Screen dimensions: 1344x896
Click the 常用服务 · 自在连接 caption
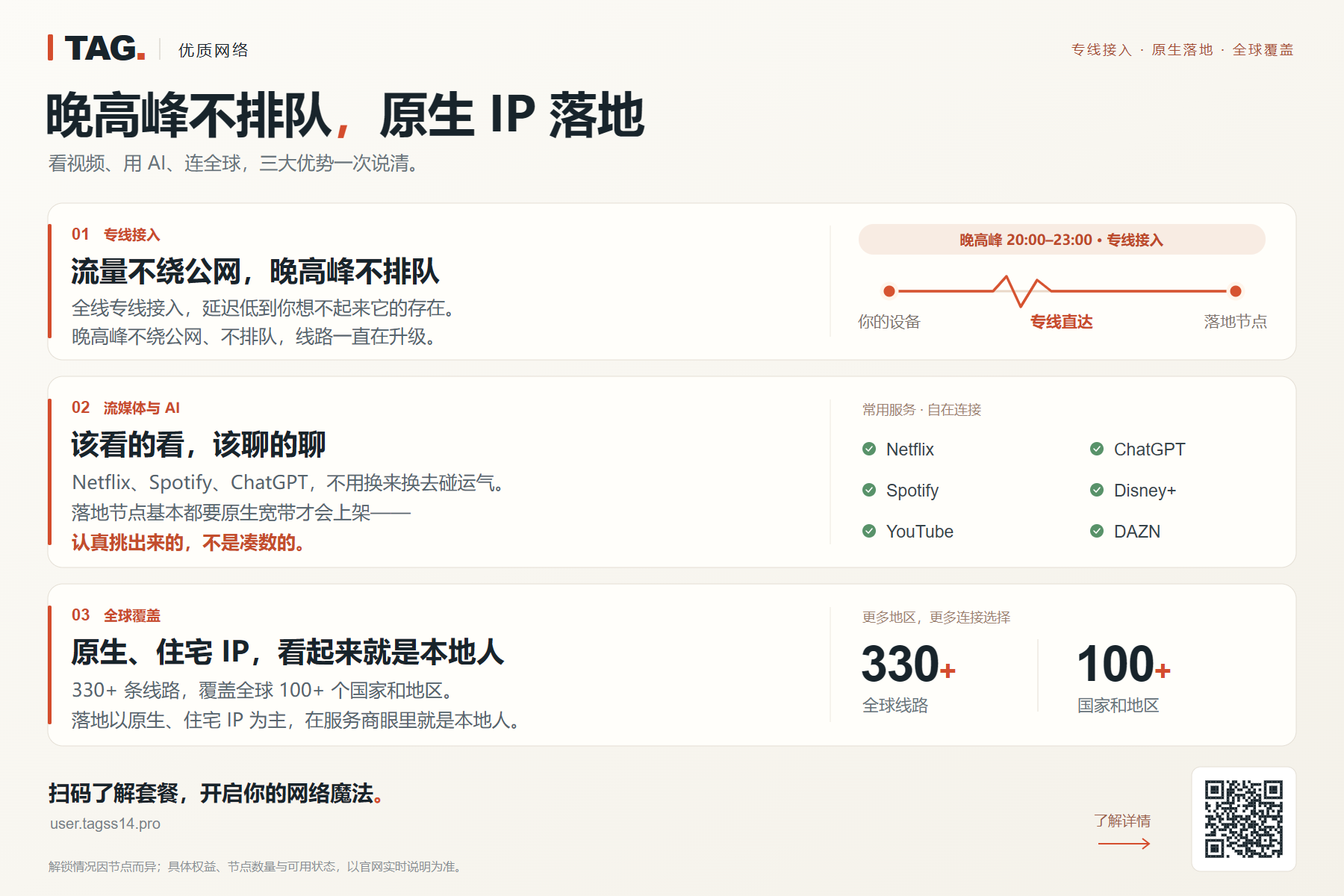922,409
